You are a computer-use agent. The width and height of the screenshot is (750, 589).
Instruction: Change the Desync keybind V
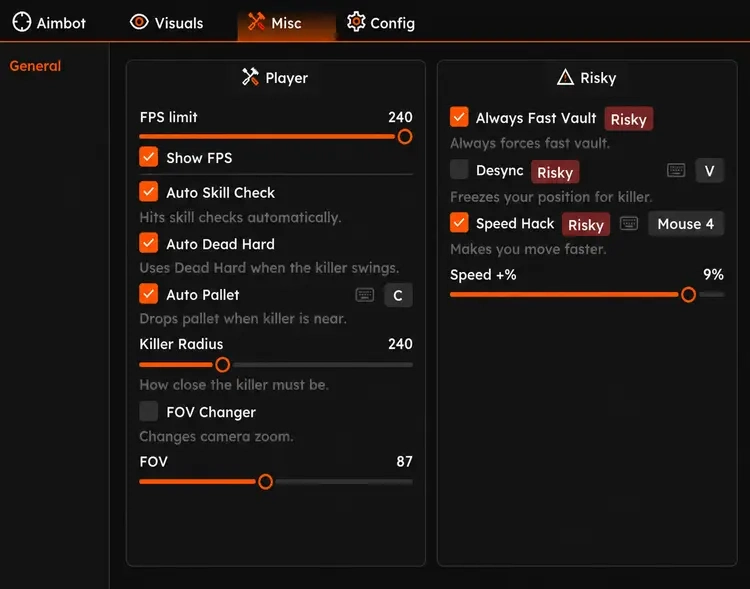pos(709,171)
